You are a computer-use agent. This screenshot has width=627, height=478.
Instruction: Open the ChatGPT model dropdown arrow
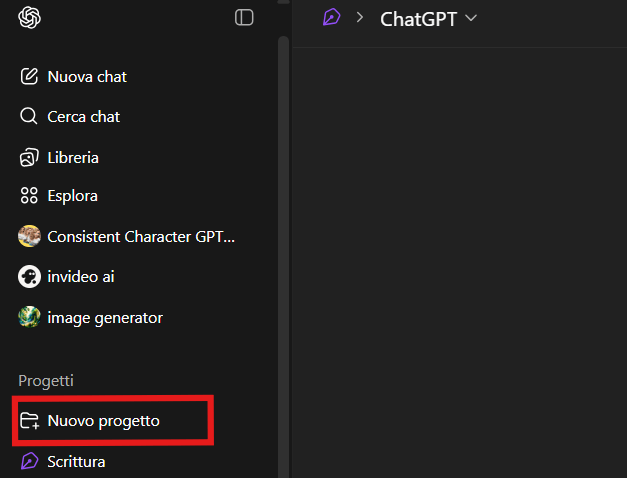[x=472, y=18]
